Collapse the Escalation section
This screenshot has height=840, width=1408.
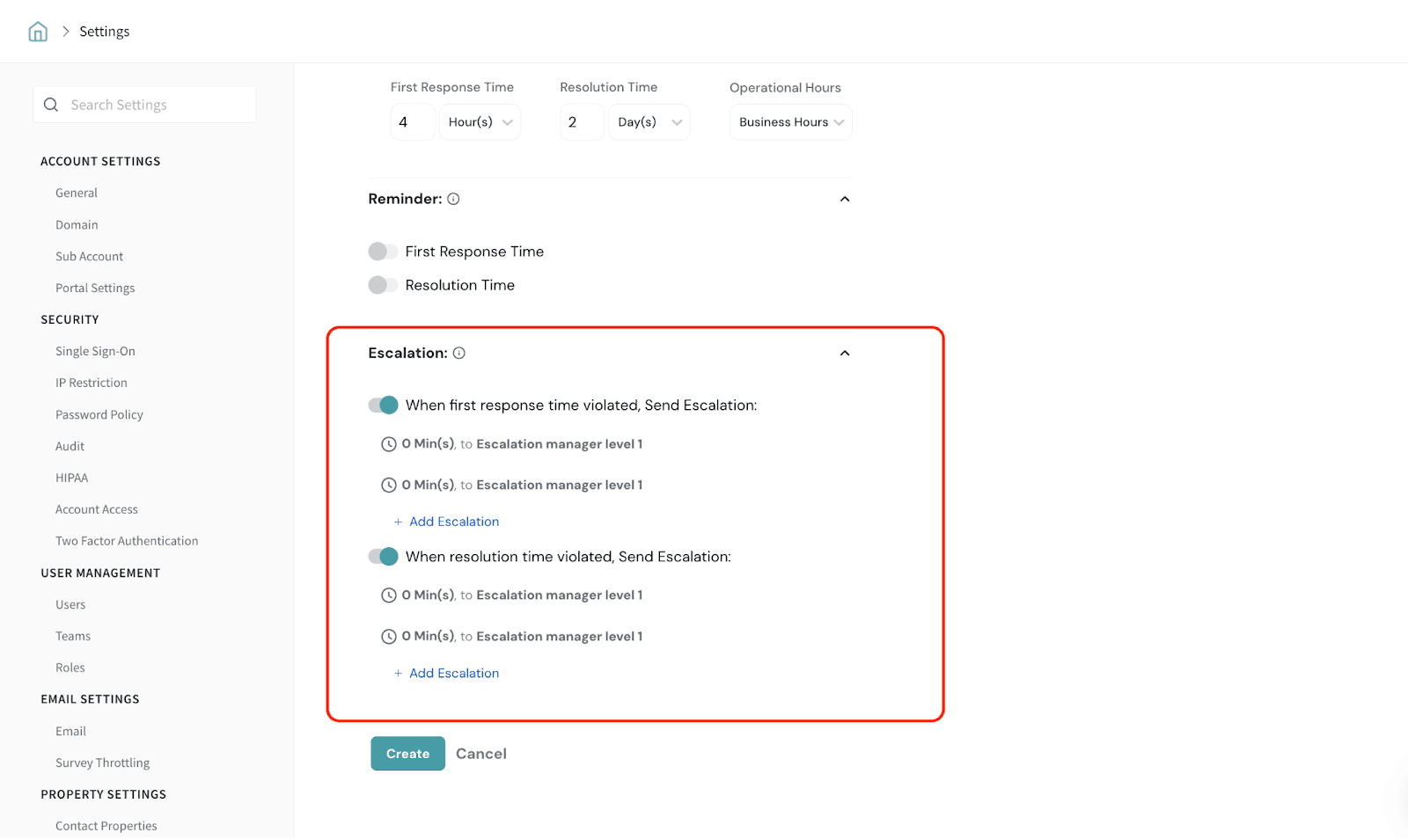click(x=845, y=353)
